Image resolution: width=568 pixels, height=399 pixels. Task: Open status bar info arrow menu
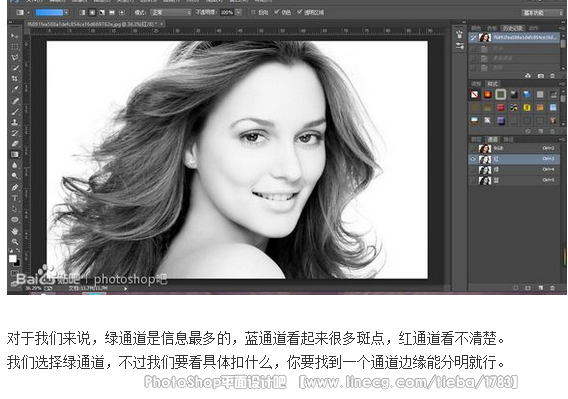(126, 288)
